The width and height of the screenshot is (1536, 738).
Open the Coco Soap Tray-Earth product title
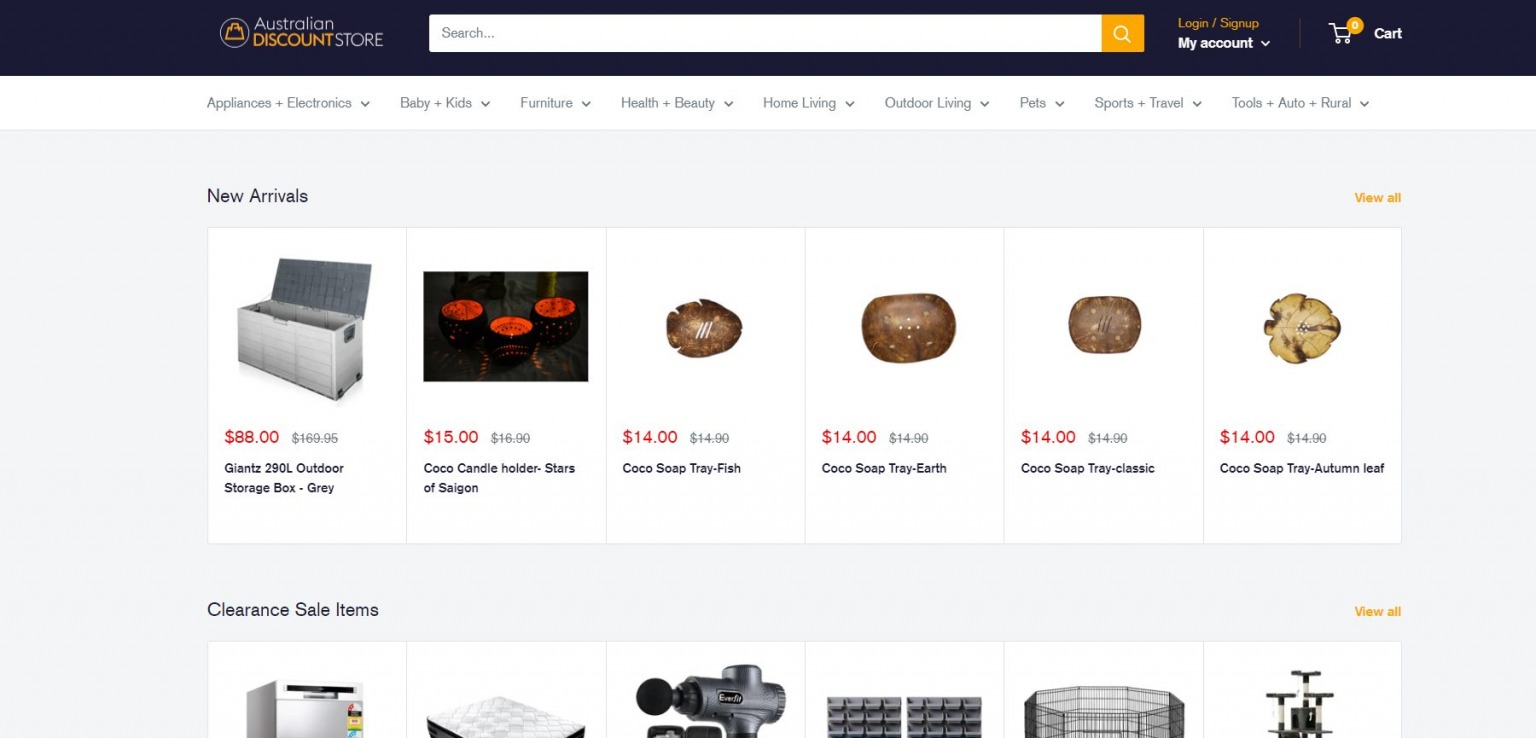884,468
